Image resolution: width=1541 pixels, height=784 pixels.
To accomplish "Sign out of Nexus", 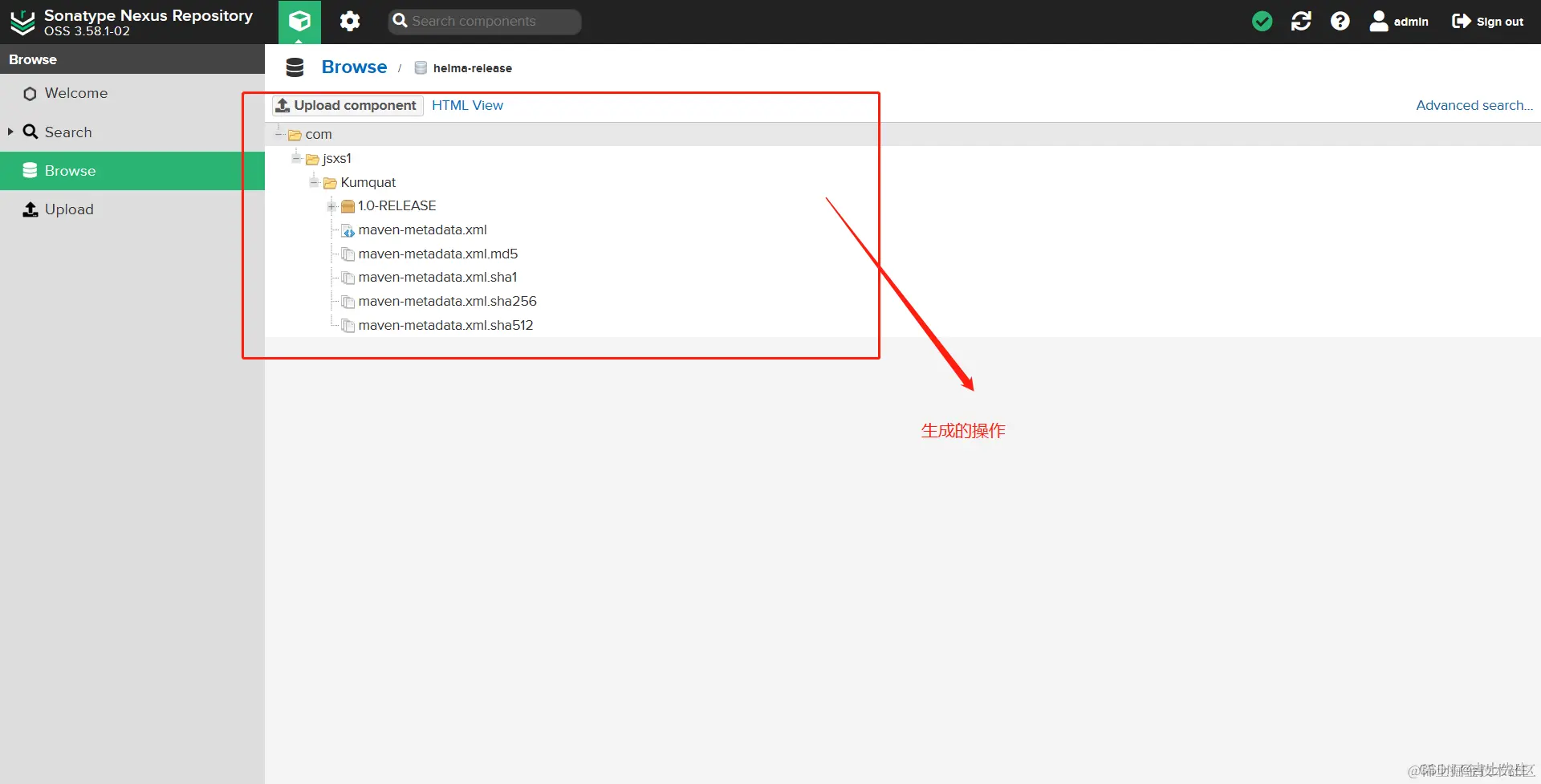I will pyautogui.click(x=1487, y=22).
